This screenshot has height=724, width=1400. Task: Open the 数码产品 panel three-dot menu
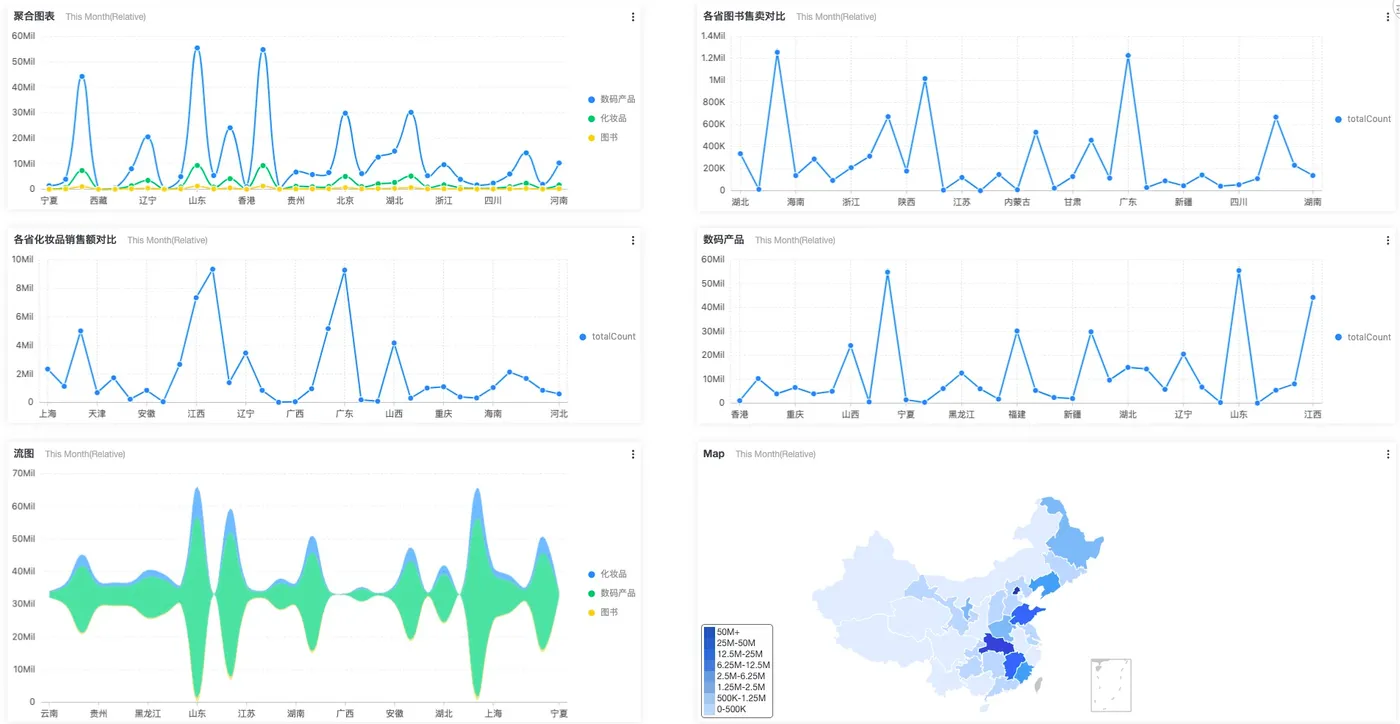(1388, 240)
